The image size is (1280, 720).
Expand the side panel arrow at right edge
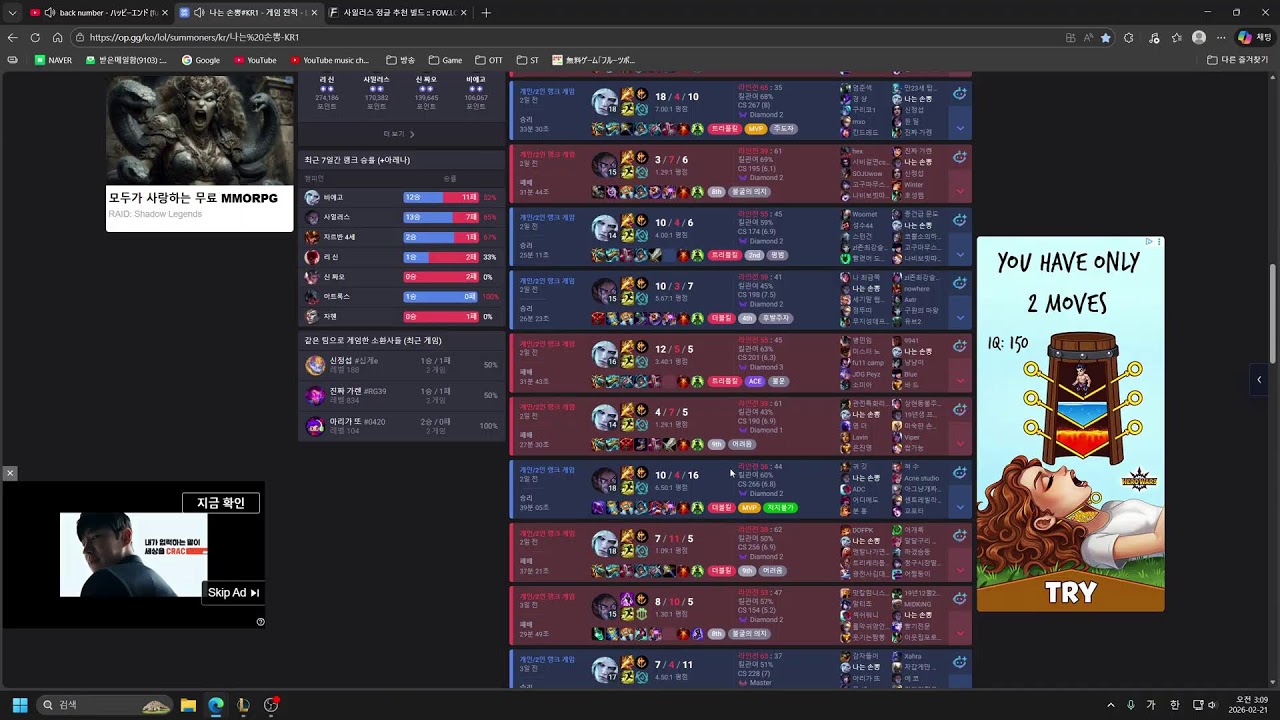[1259, 379]
